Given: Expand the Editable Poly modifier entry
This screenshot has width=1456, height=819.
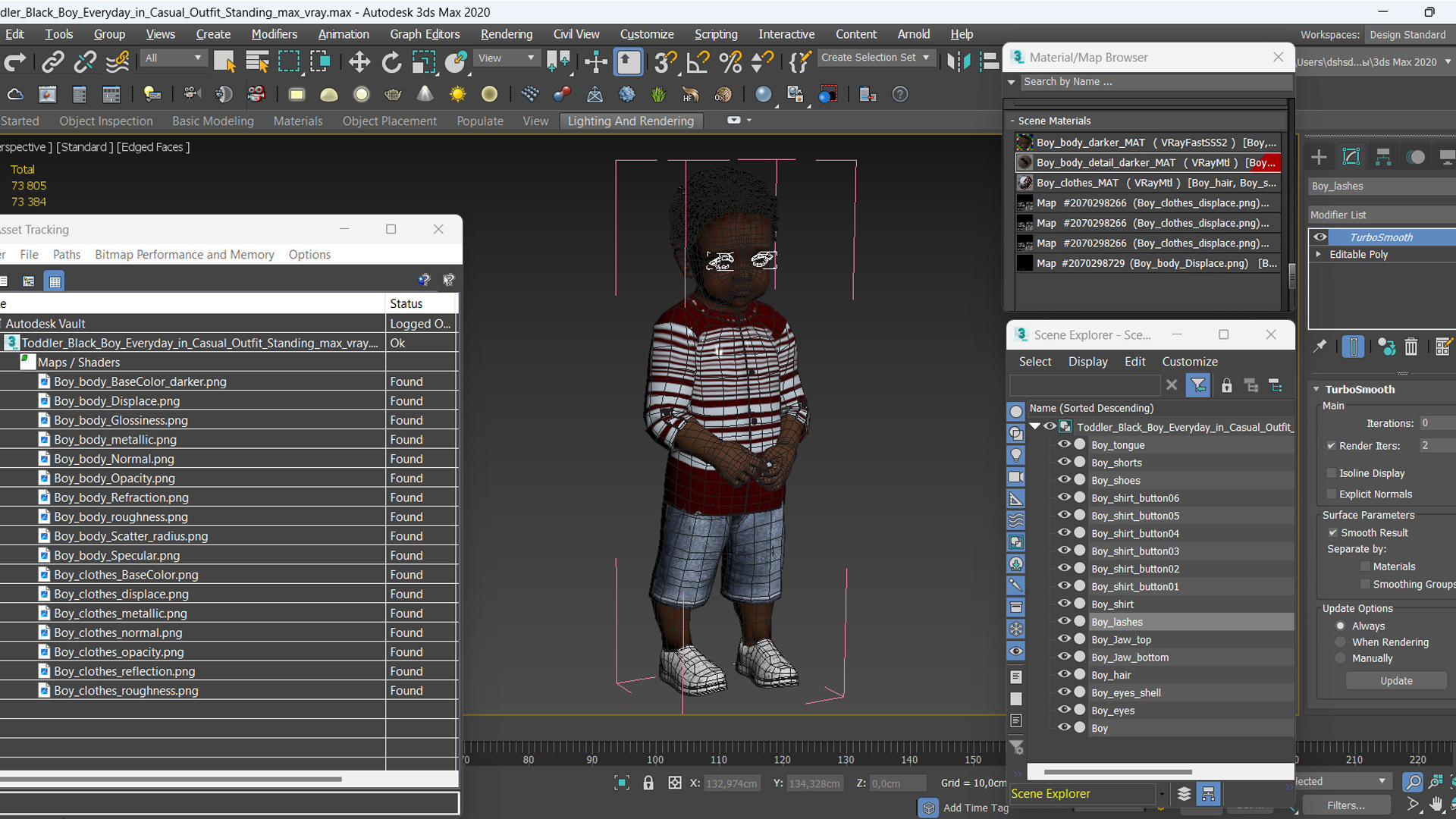Looking at the screenshot, I should point(1318,254).
